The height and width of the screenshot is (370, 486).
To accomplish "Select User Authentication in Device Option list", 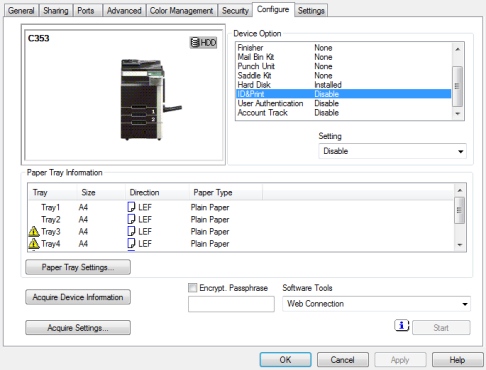I will click(344, 103).
